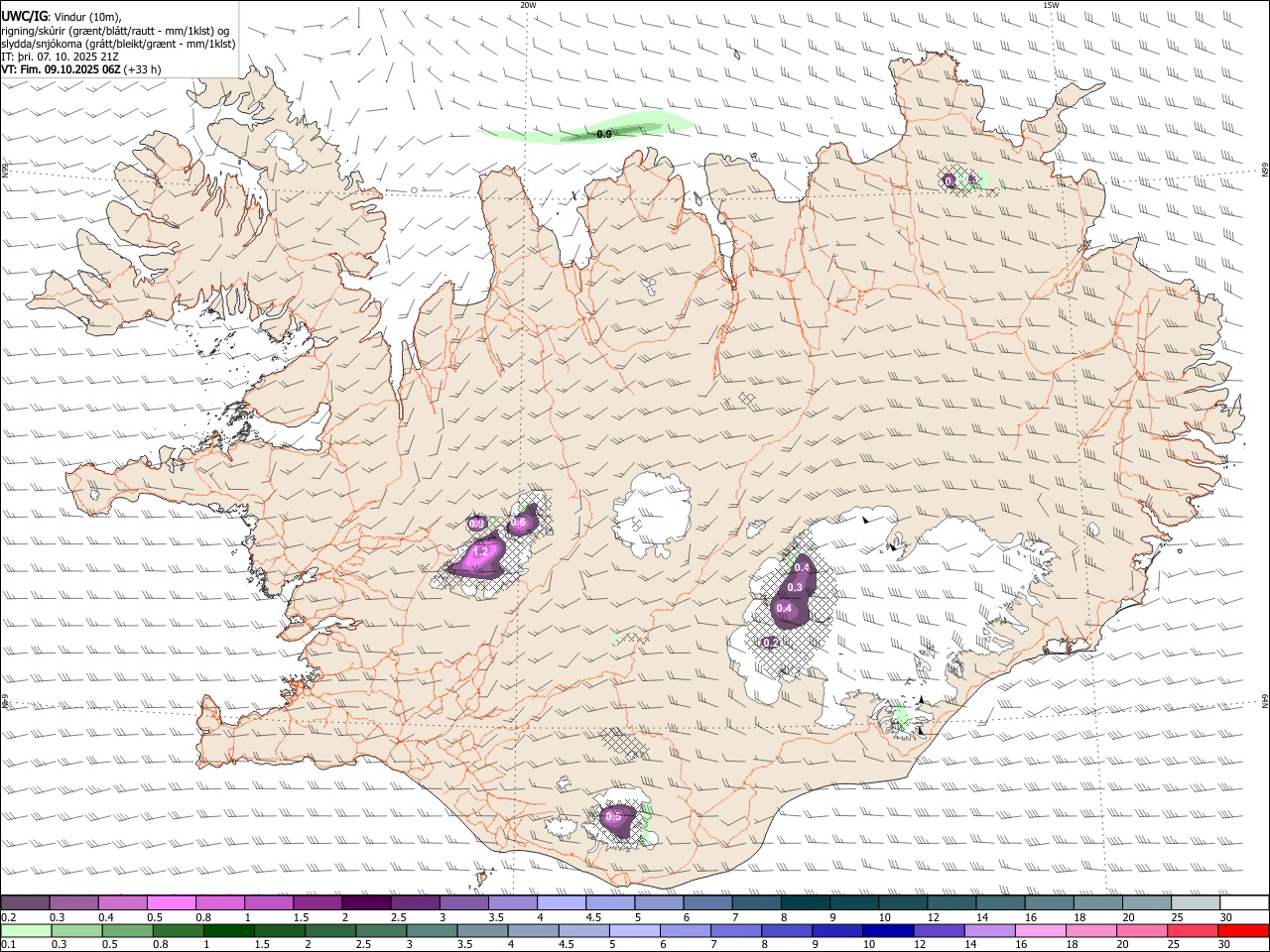Image resolution: width=1270 pixels, height=952 pixels.
Task: Click the '3.5' number under the upper legend bar
Action: pyautogui.click(x=495, y=916)
